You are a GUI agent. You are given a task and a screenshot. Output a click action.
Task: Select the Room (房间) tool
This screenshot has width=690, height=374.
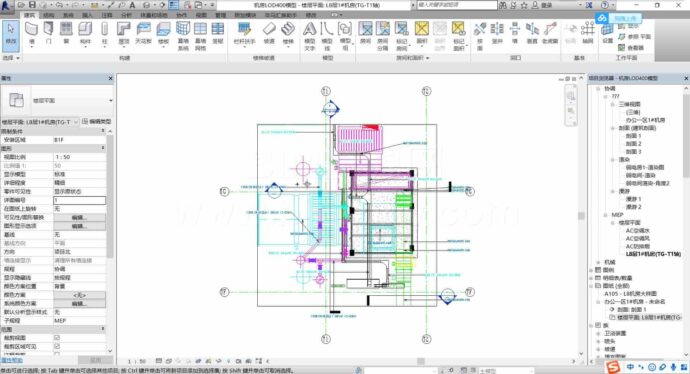click(365, 33)
